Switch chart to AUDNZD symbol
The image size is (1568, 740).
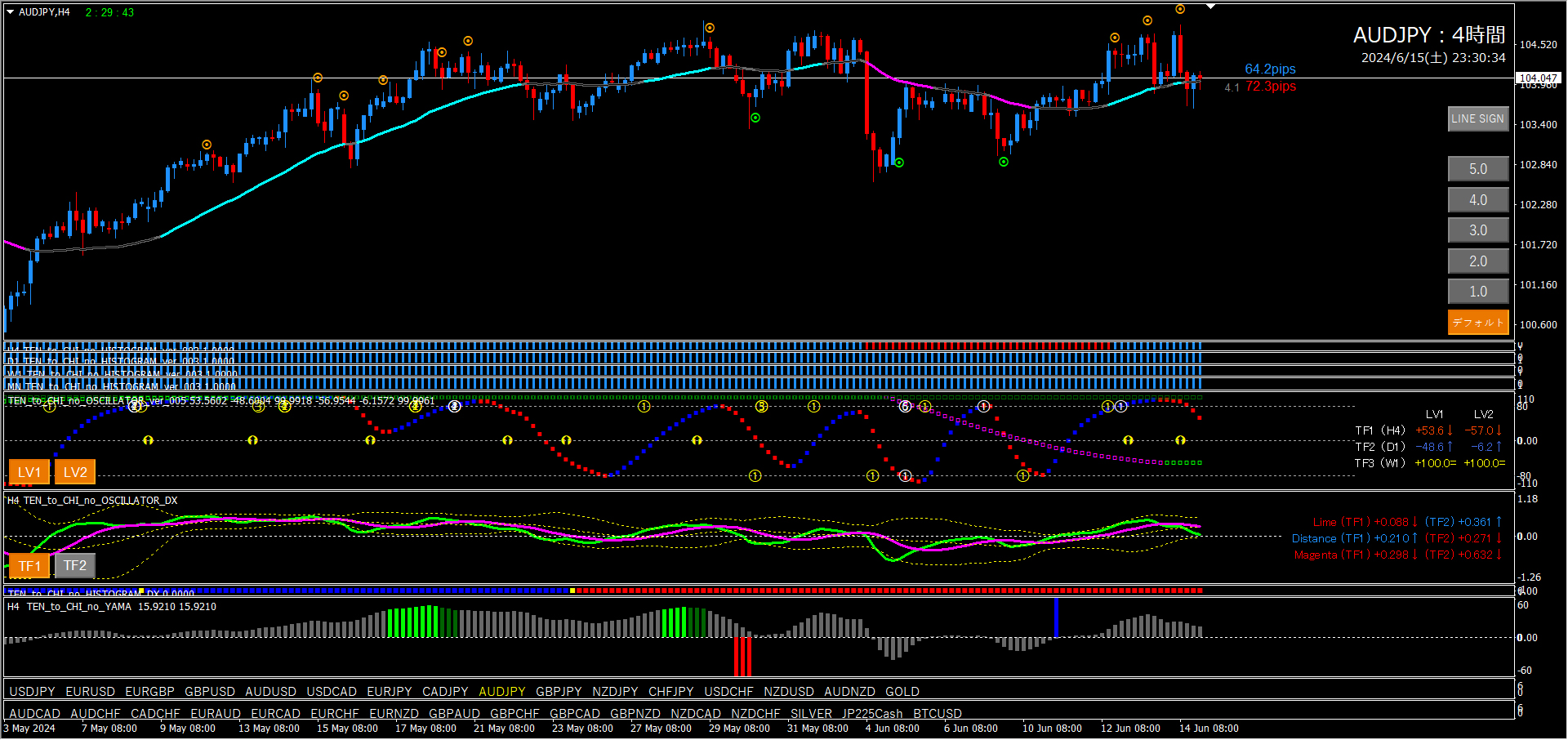[849, 692]
